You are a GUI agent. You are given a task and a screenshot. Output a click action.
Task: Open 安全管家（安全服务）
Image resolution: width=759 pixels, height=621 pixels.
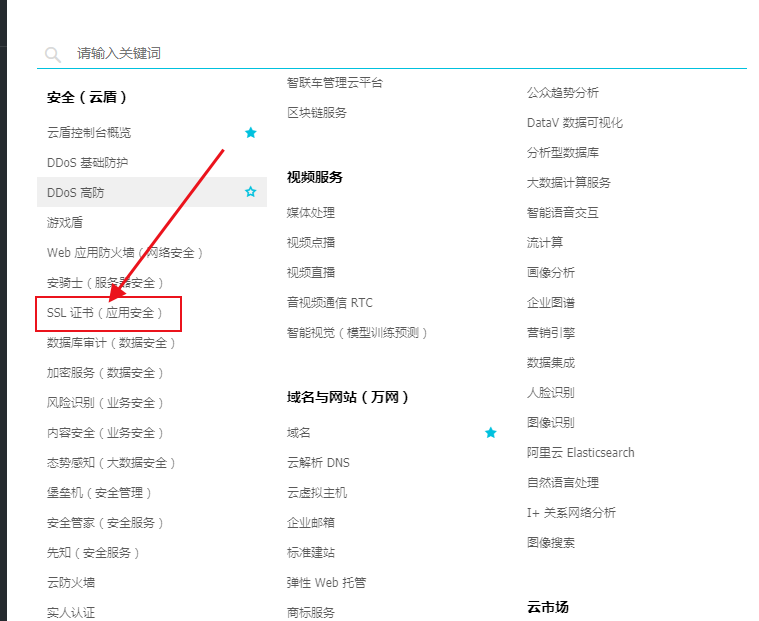[x=106, y=523]
